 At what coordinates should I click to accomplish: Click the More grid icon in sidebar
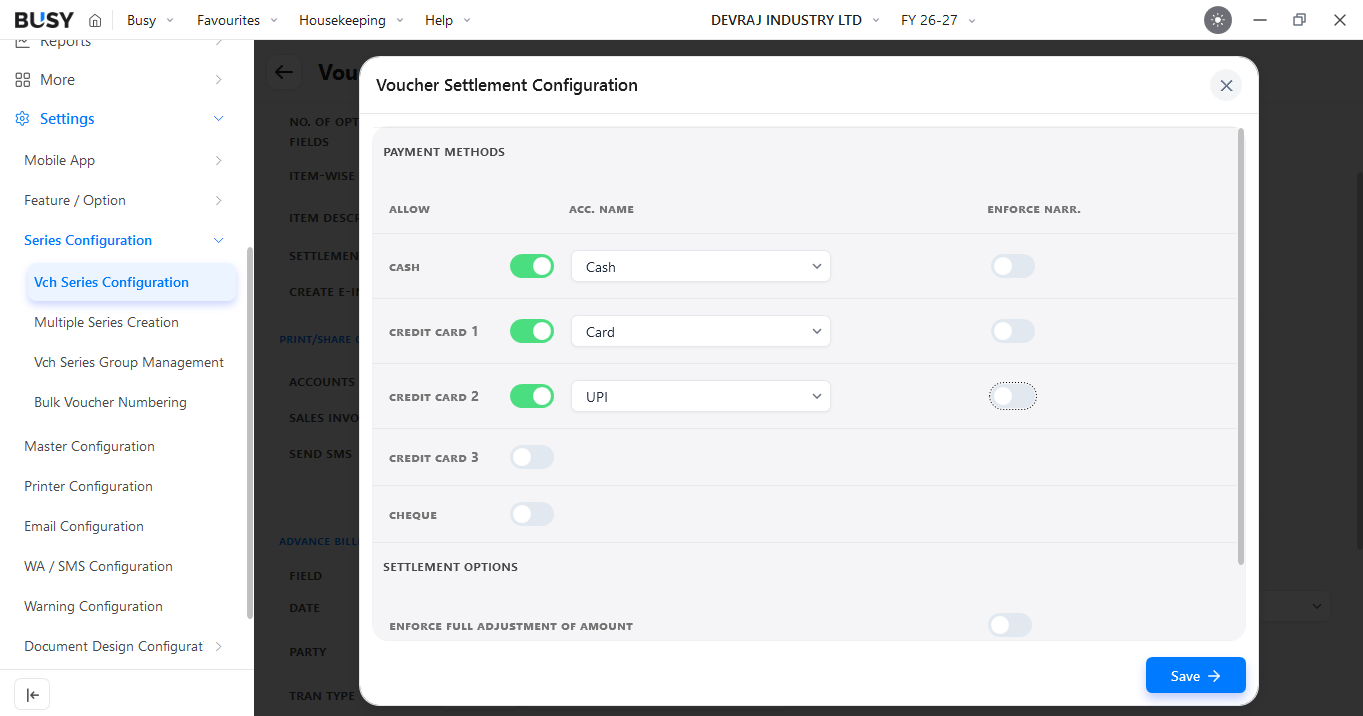(22, 80)
